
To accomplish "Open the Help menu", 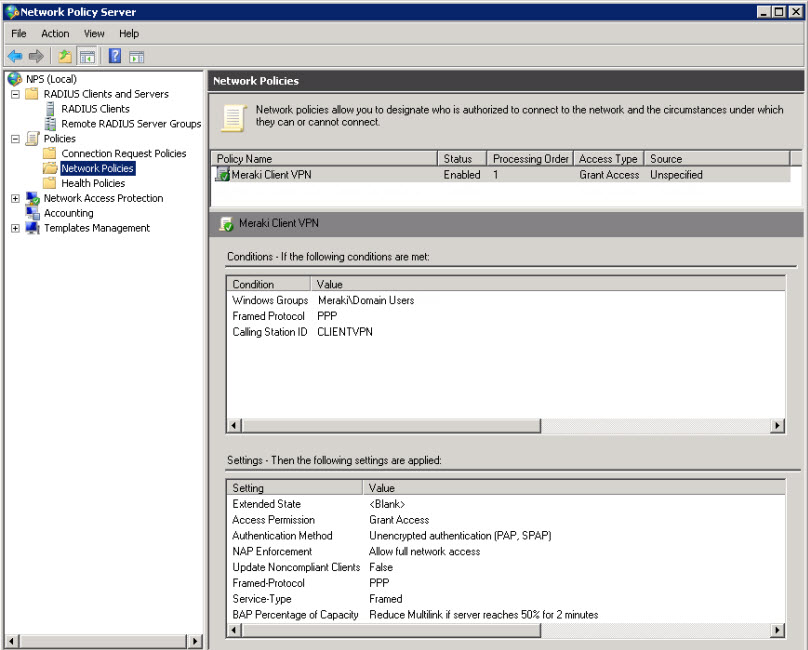I will tap(129, 34).
